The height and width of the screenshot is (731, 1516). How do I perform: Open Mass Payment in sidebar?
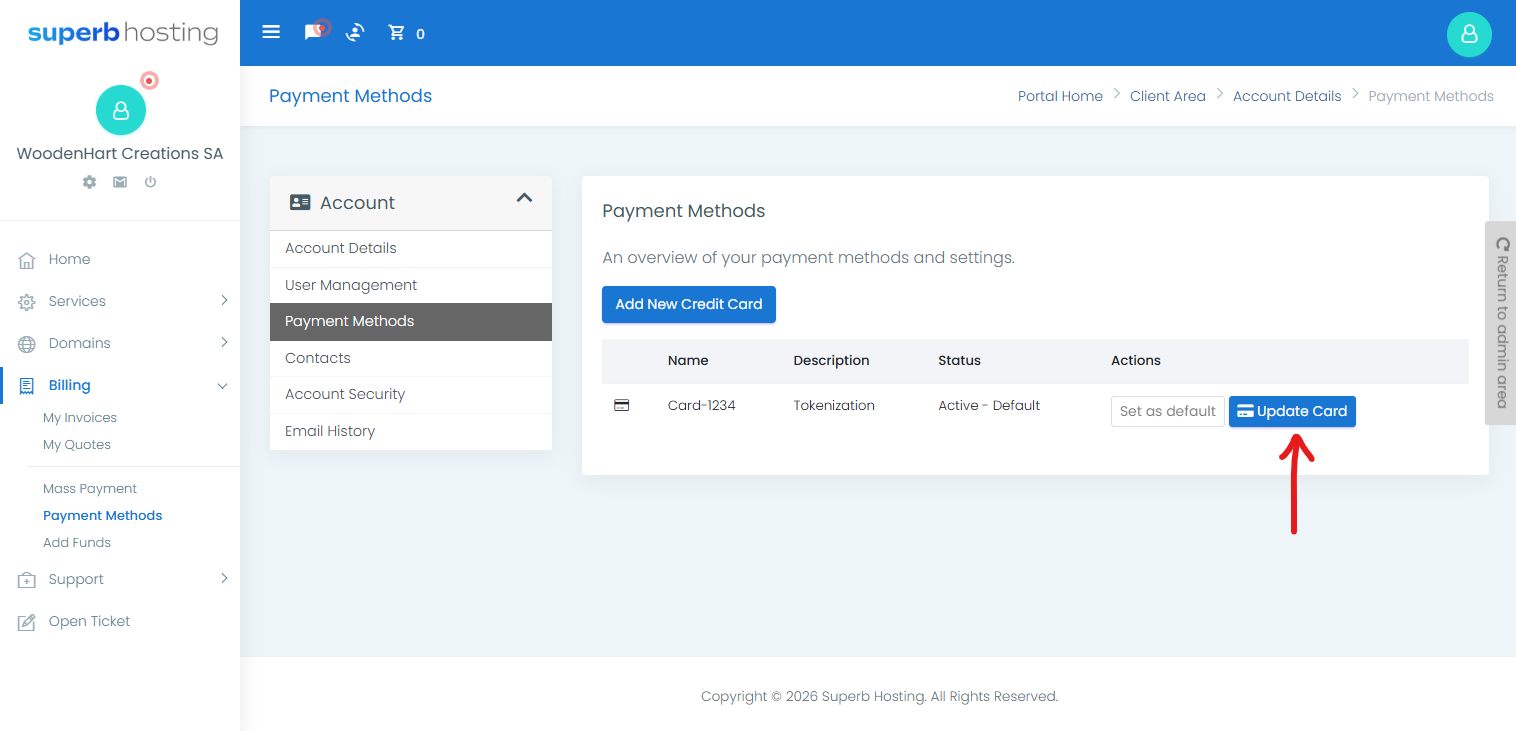(x=90, y=489)
